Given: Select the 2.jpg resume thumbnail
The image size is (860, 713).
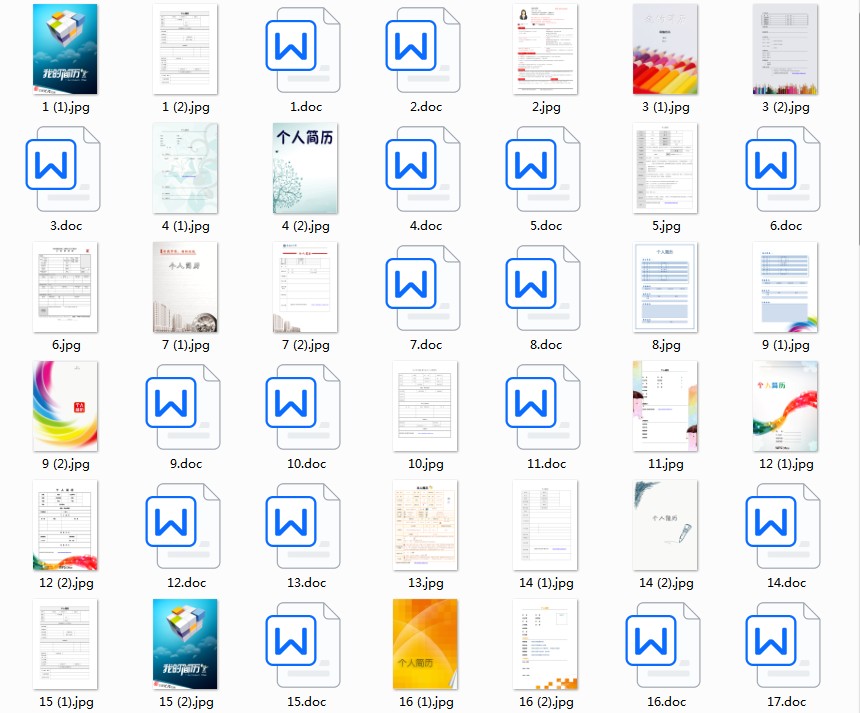Looking at the screenshot, I should (x=545, y=49).
